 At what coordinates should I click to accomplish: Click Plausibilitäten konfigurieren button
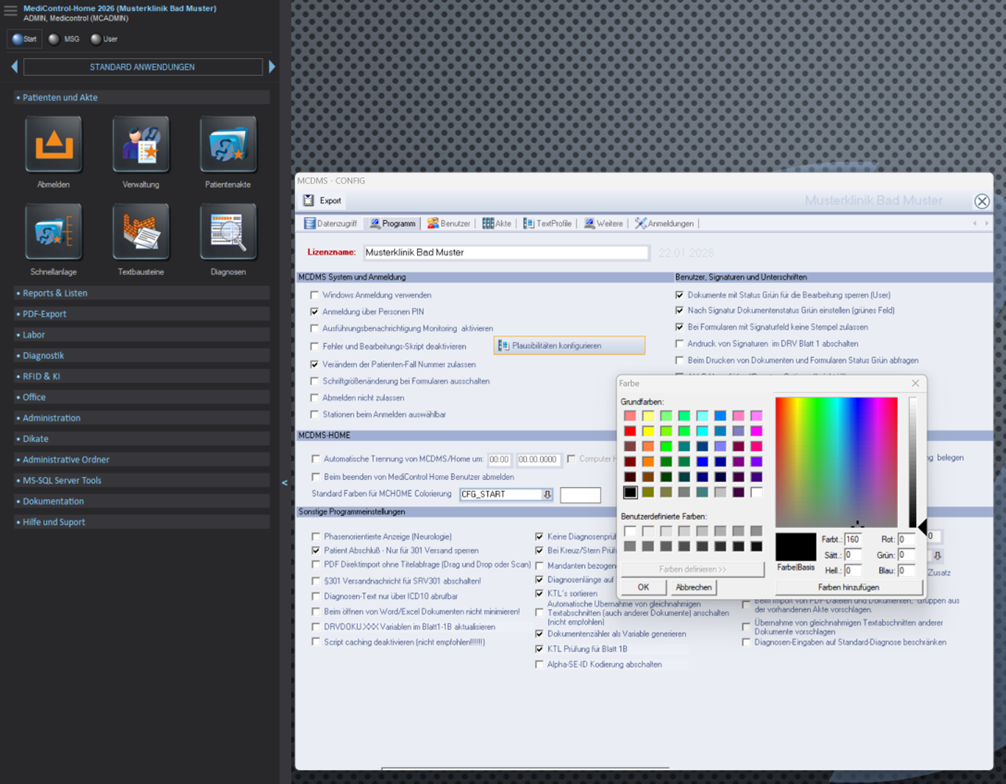pyautogui.click(x=569, y=346)
